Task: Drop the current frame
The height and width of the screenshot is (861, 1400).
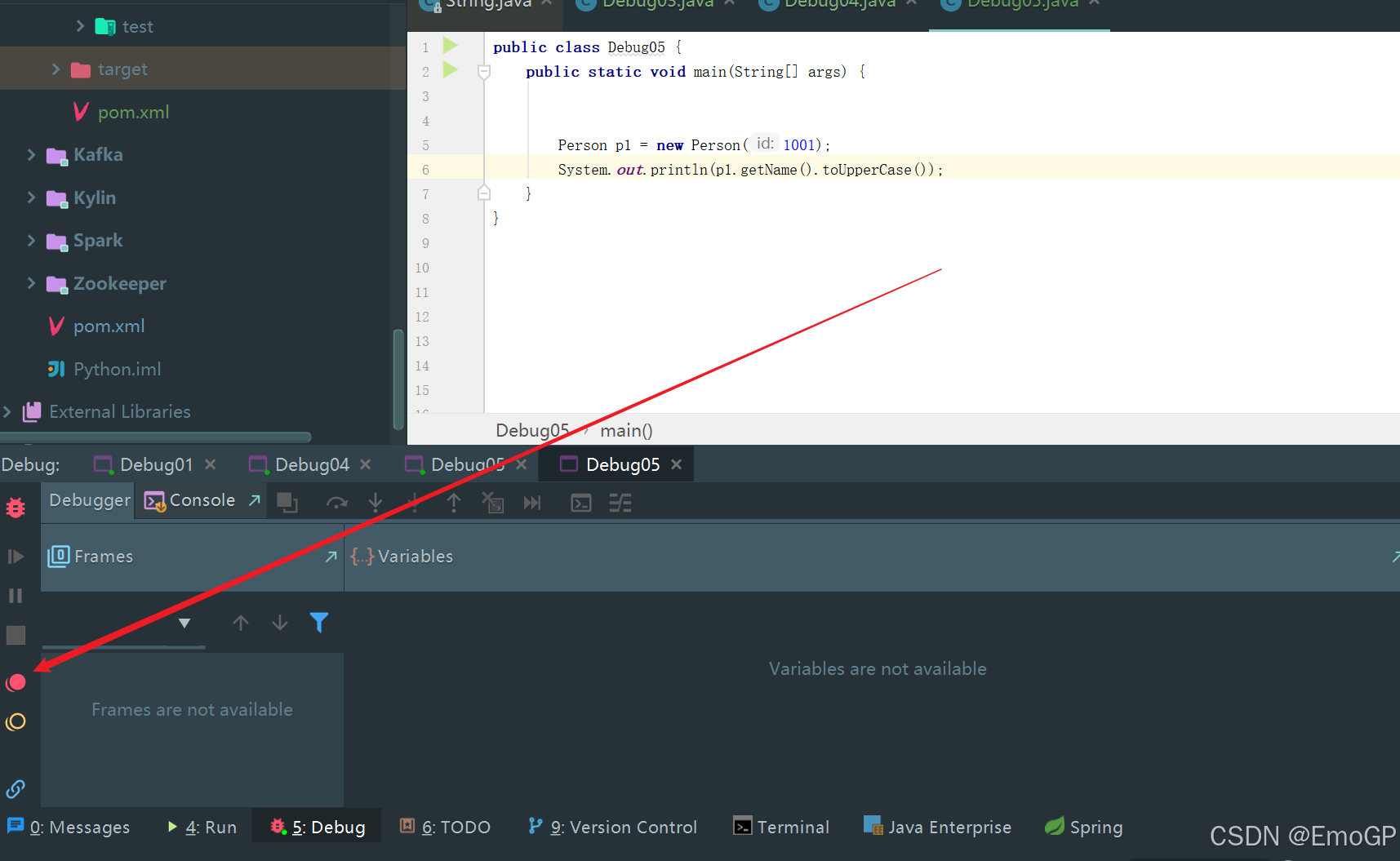Action: click(x=492, y=503)
